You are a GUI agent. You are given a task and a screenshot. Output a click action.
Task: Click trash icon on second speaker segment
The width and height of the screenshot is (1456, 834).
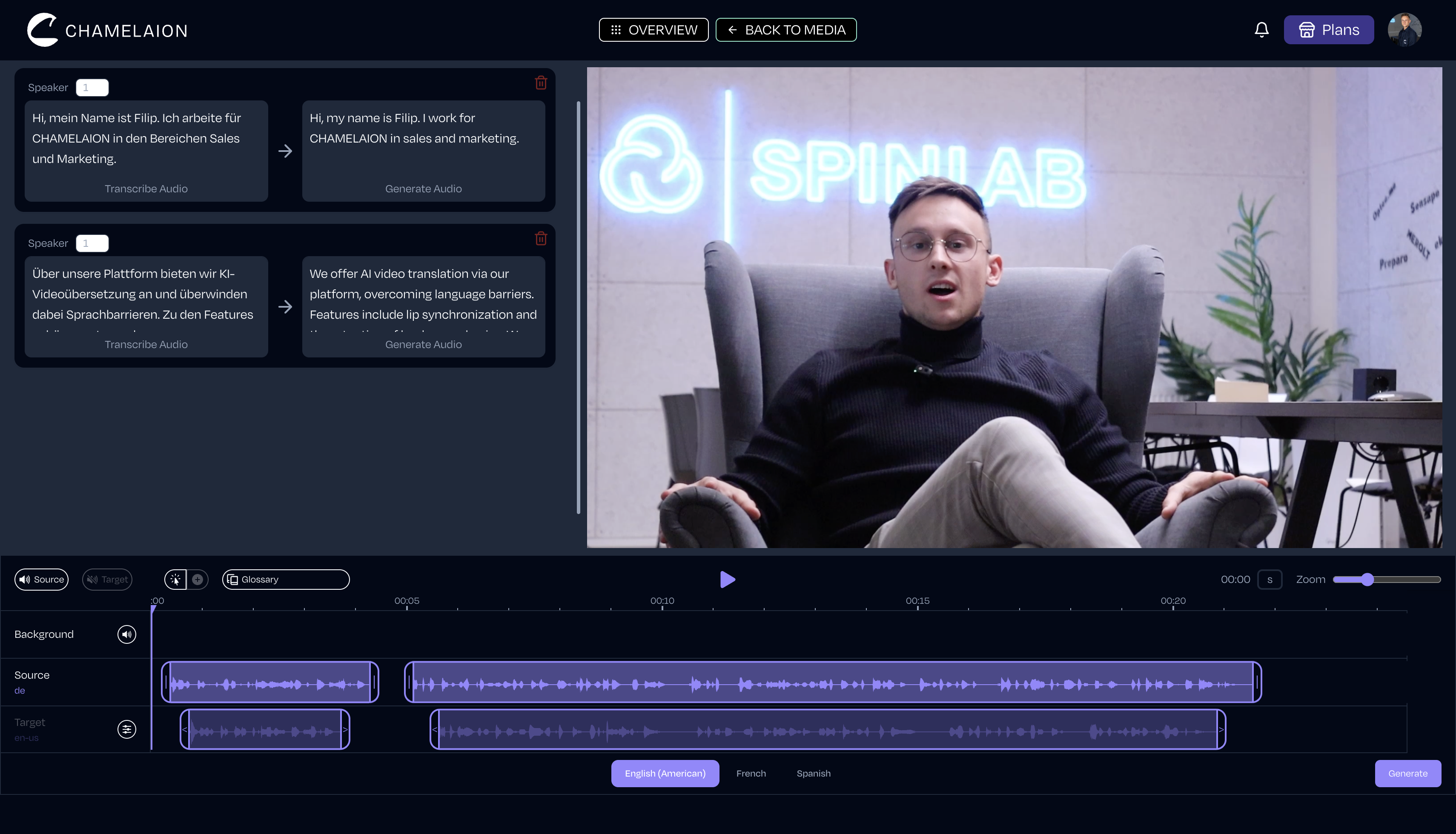click(x=540, y=238)
